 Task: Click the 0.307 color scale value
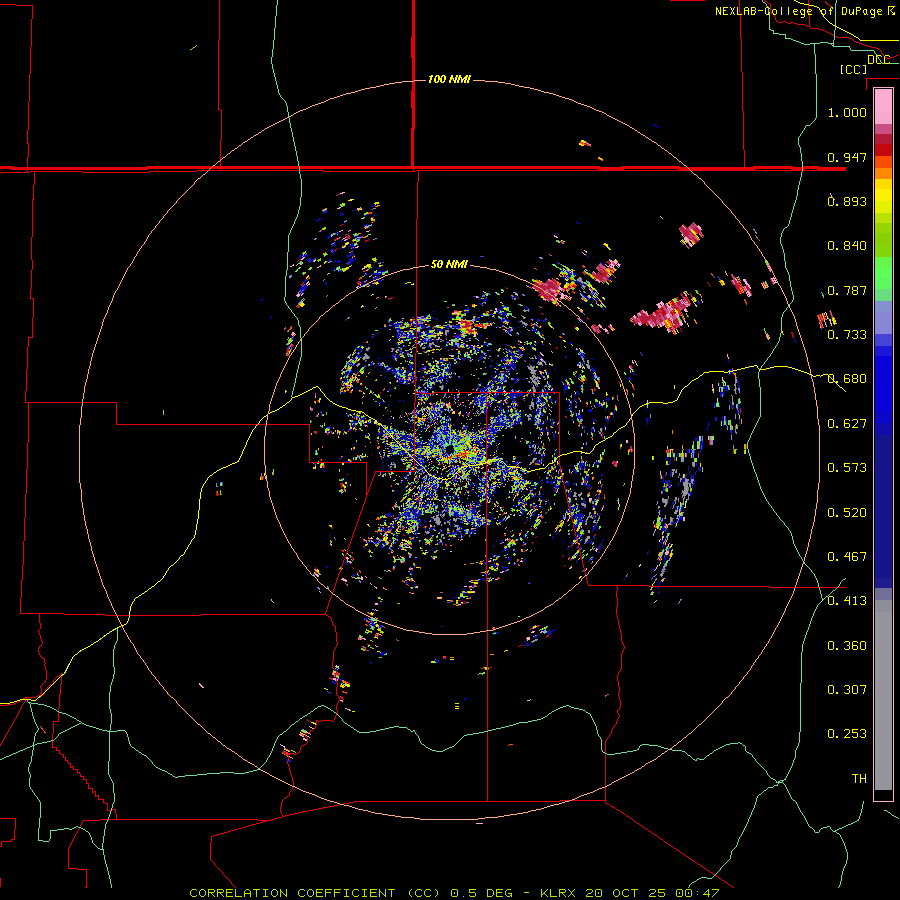pyautogui.click(x=847, y=690)
